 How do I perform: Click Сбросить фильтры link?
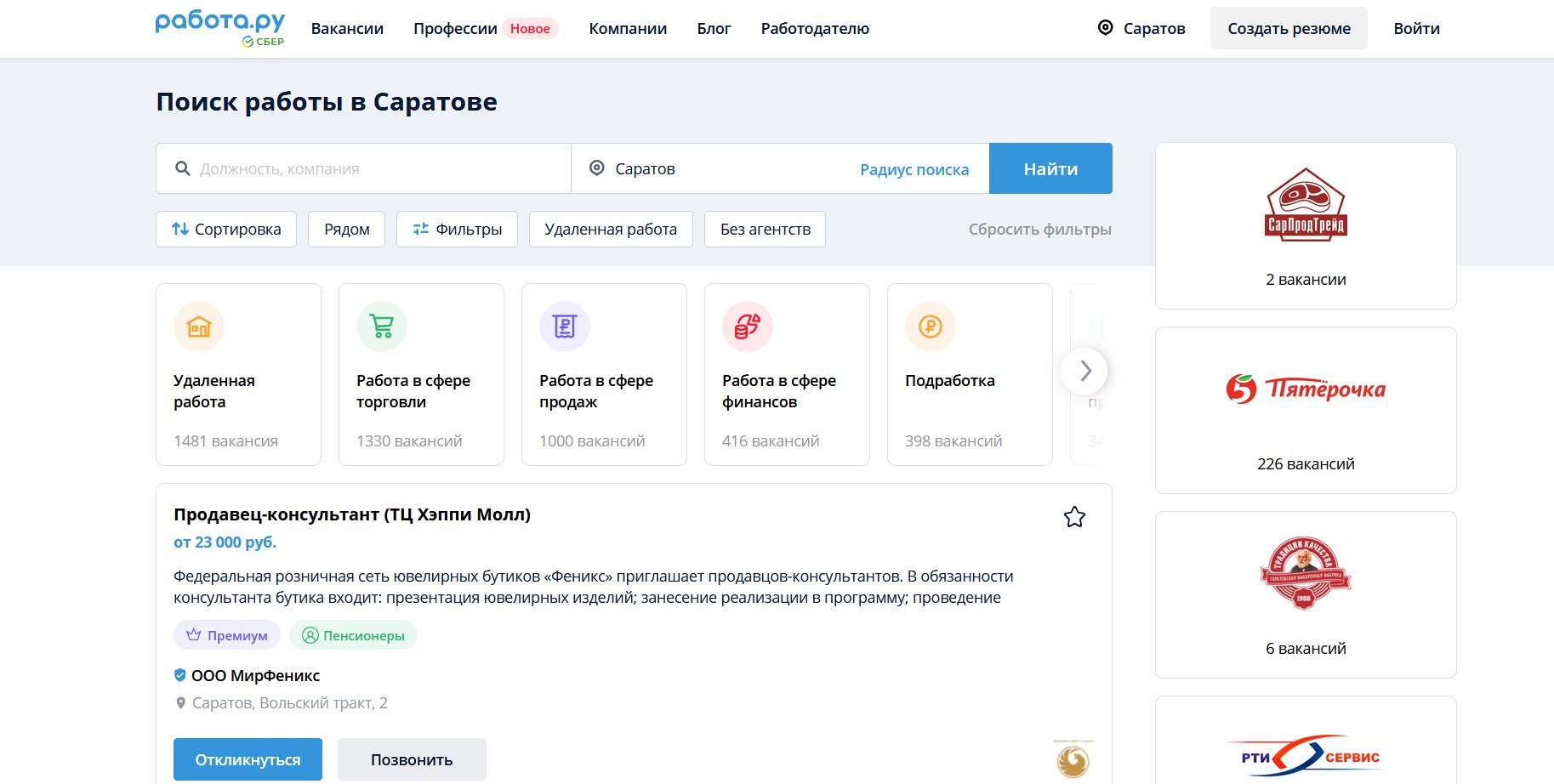point(1039,230)
